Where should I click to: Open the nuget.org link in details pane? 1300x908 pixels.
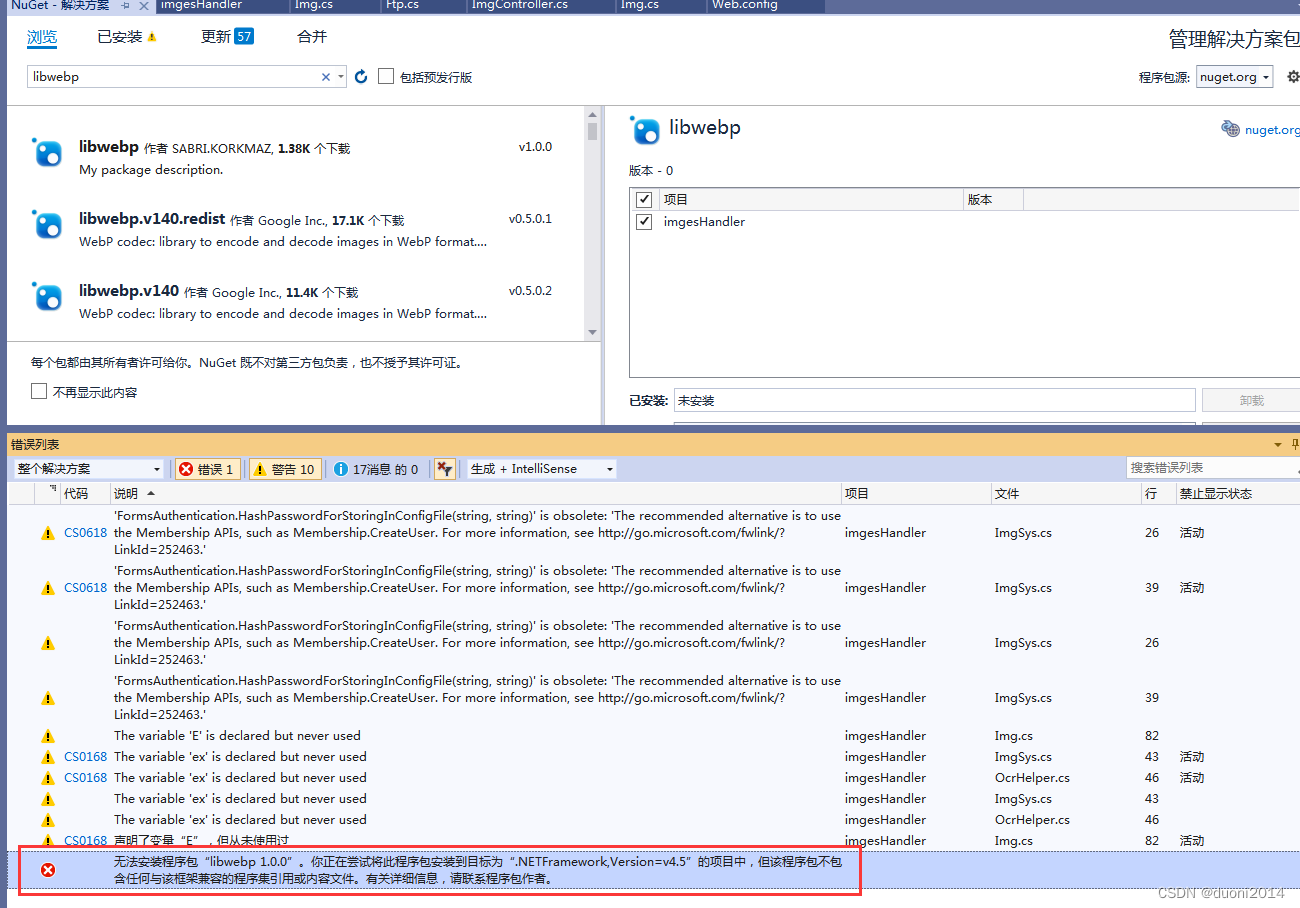point(1272,130)
